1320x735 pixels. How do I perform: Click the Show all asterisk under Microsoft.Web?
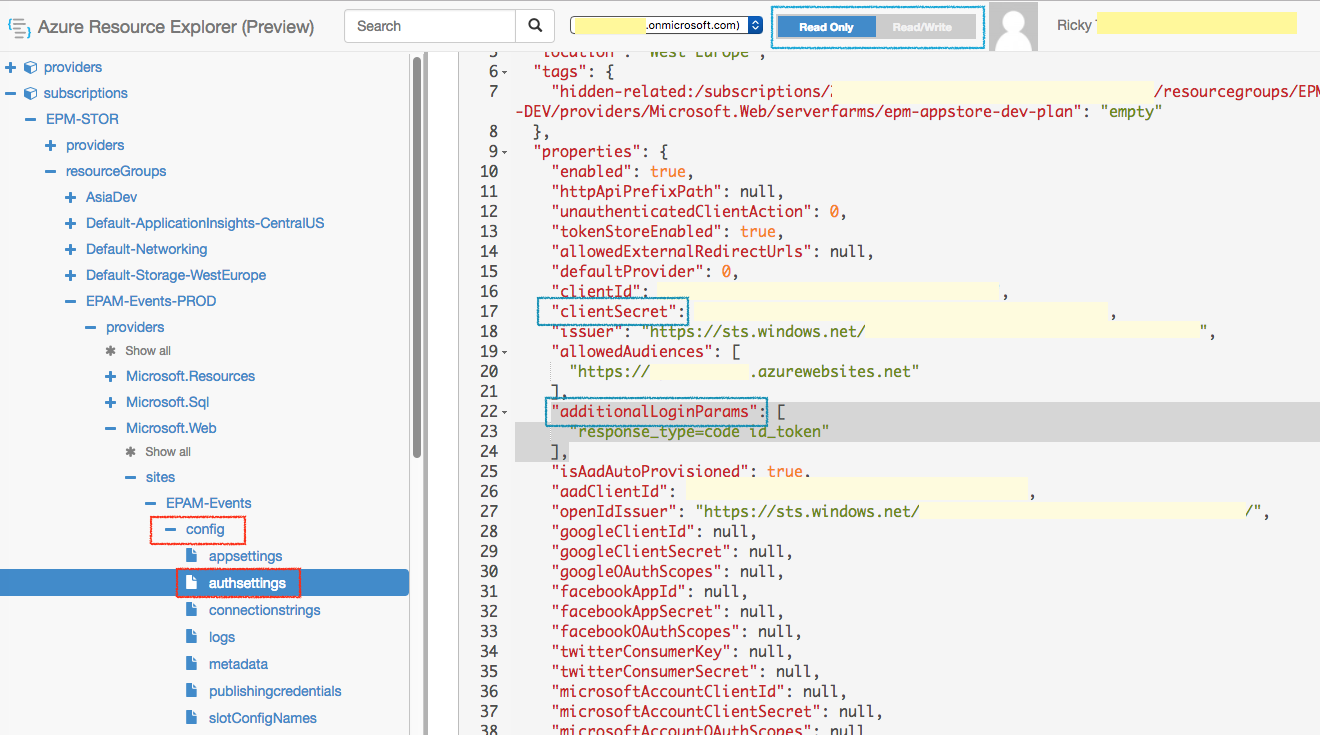(131, 452)
